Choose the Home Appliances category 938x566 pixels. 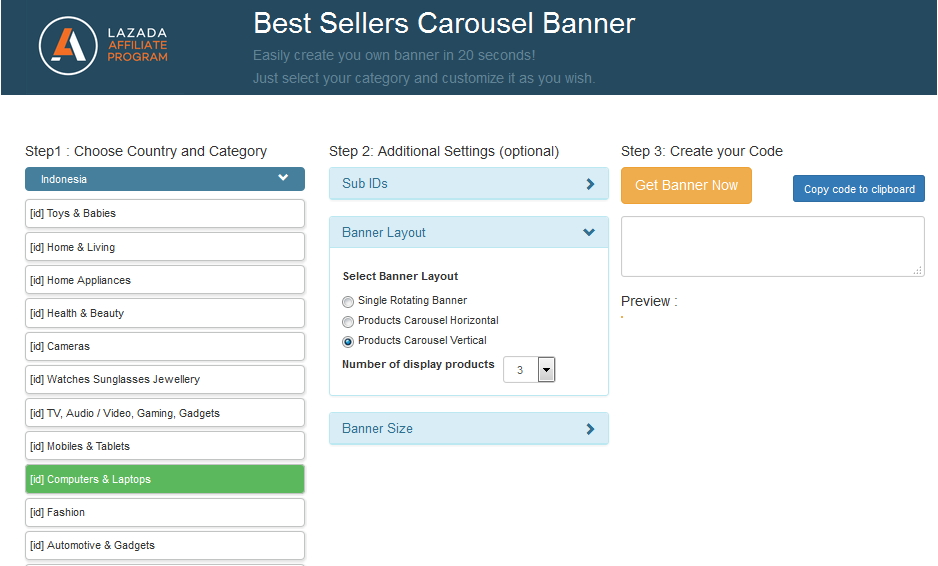165,280
